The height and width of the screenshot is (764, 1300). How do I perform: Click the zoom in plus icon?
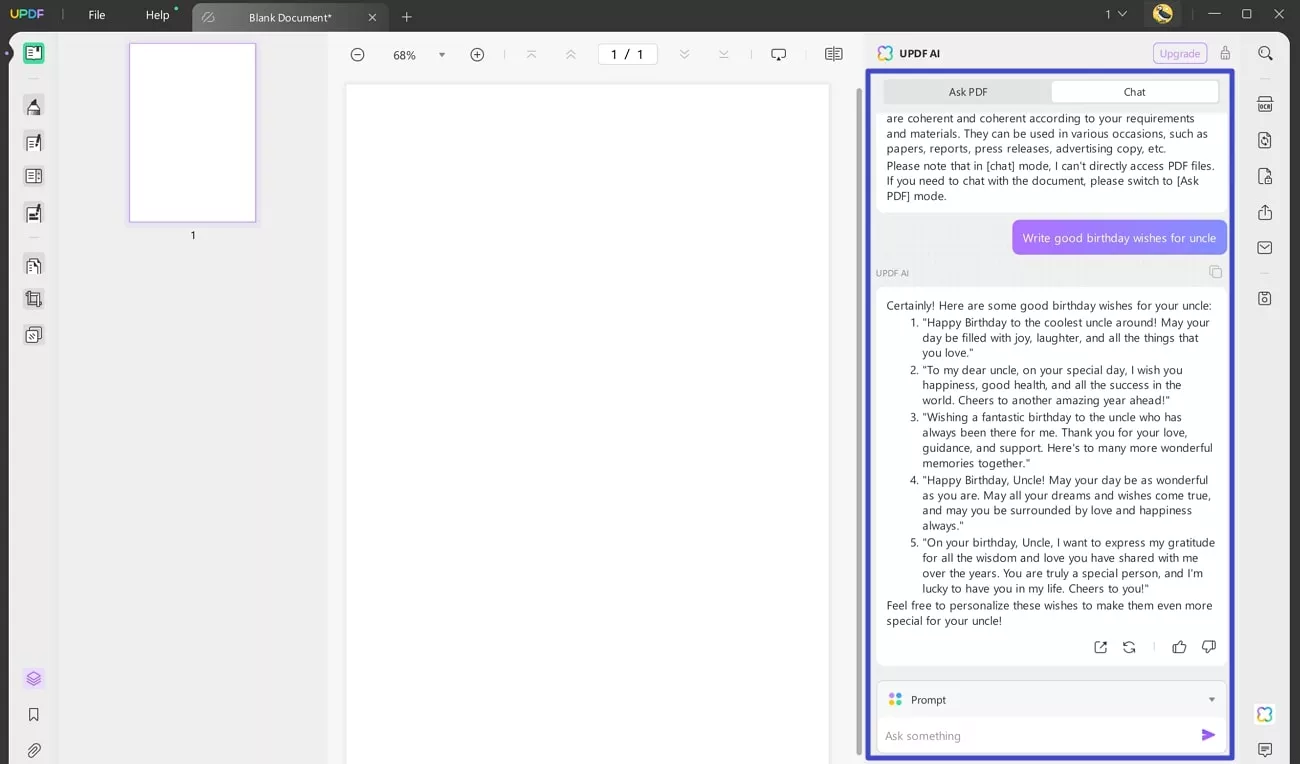click(477, 55)
